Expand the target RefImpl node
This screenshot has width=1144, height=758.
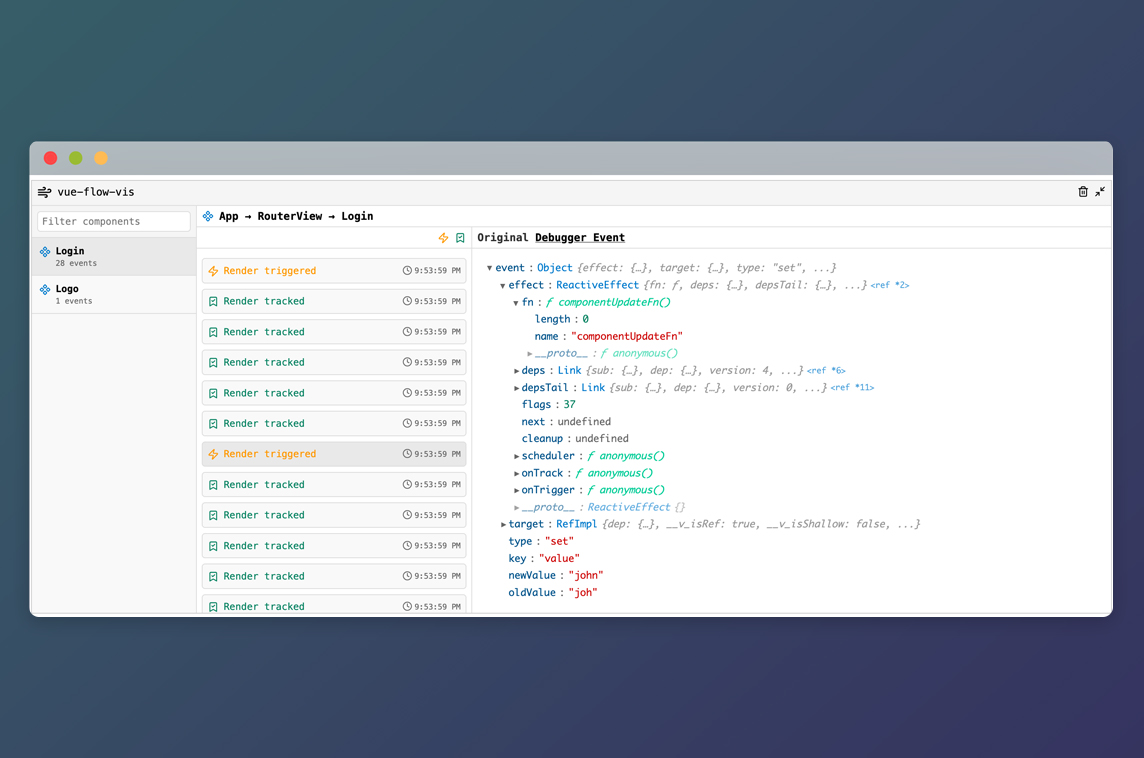[x=503, y=525]
